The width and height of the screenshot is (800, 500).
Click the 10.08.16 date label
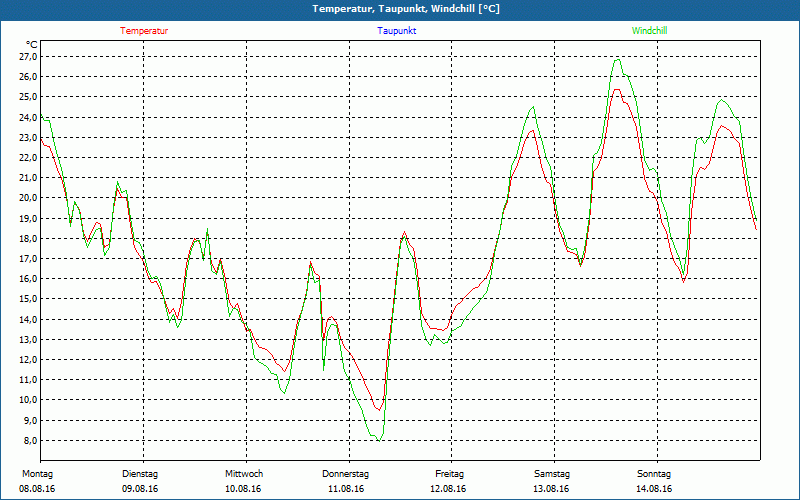243,489
